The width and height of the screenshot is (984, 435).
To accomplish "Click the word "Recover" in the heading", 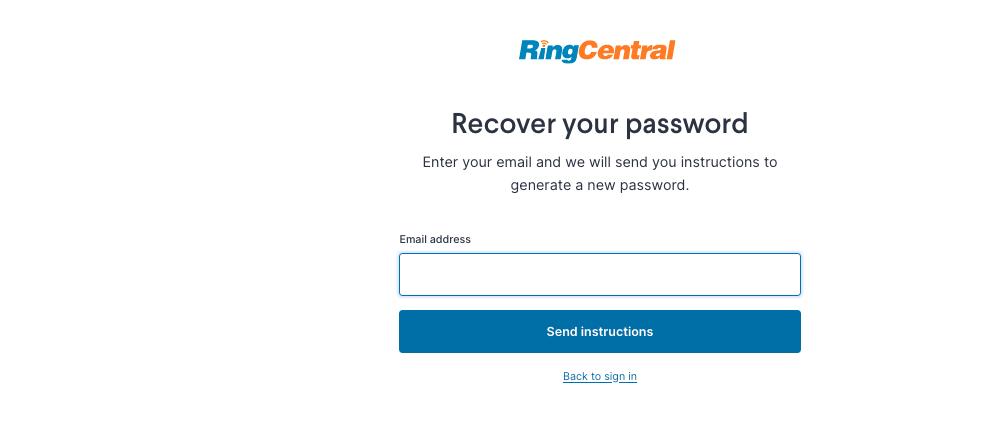I will (502, 123).
